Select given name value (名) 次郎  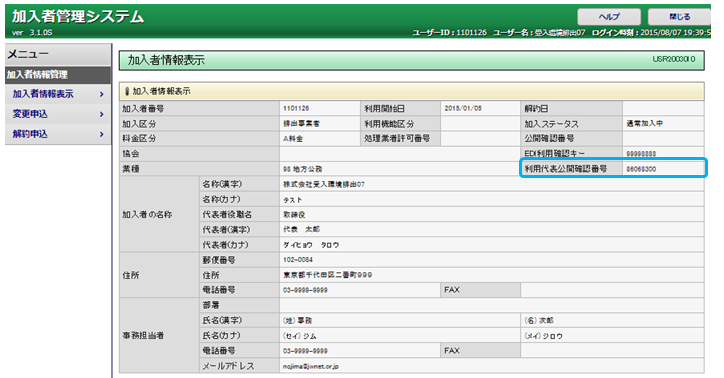[539, 320]
